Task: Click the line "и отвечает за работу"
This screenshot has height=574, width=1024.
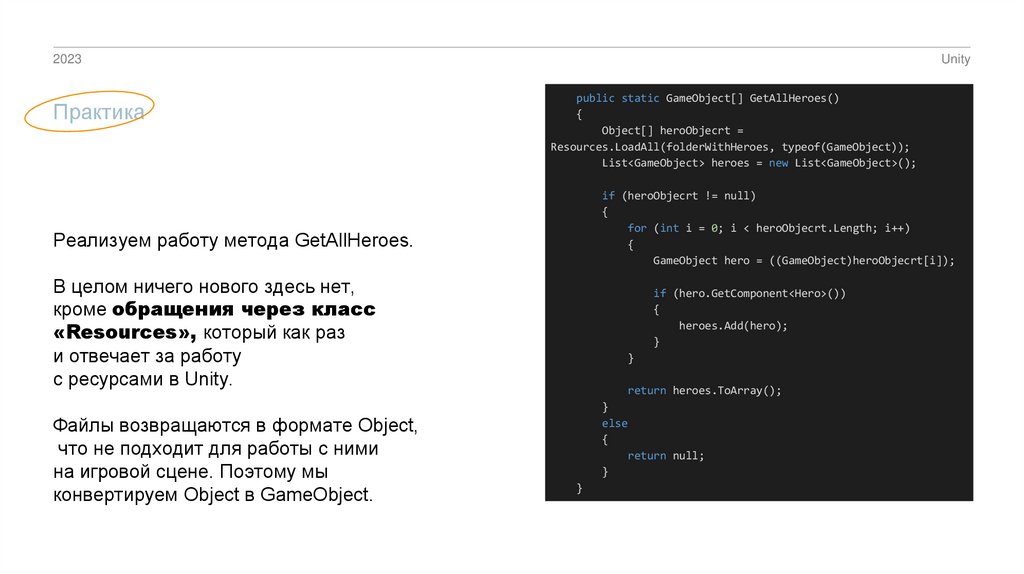Action: pyautogui.click(x=147, y=356)
